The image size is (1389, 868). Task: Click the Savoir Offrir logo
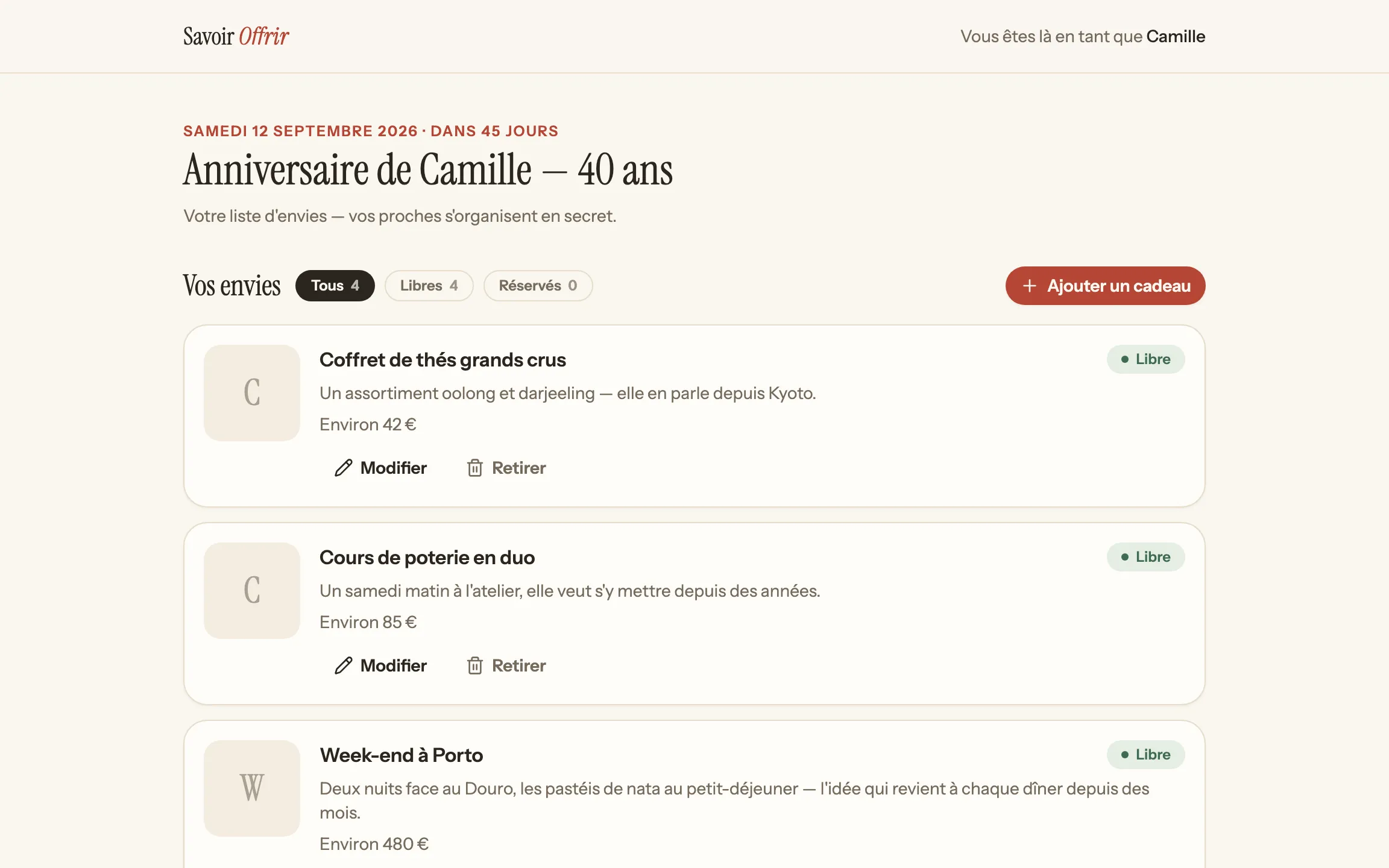point(236,36)
